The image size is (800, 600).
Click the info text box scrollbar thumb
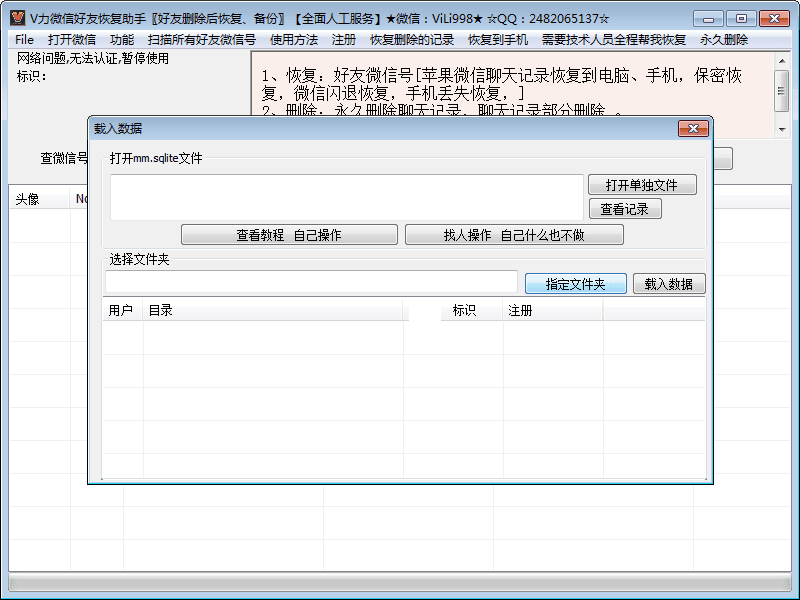782,91
